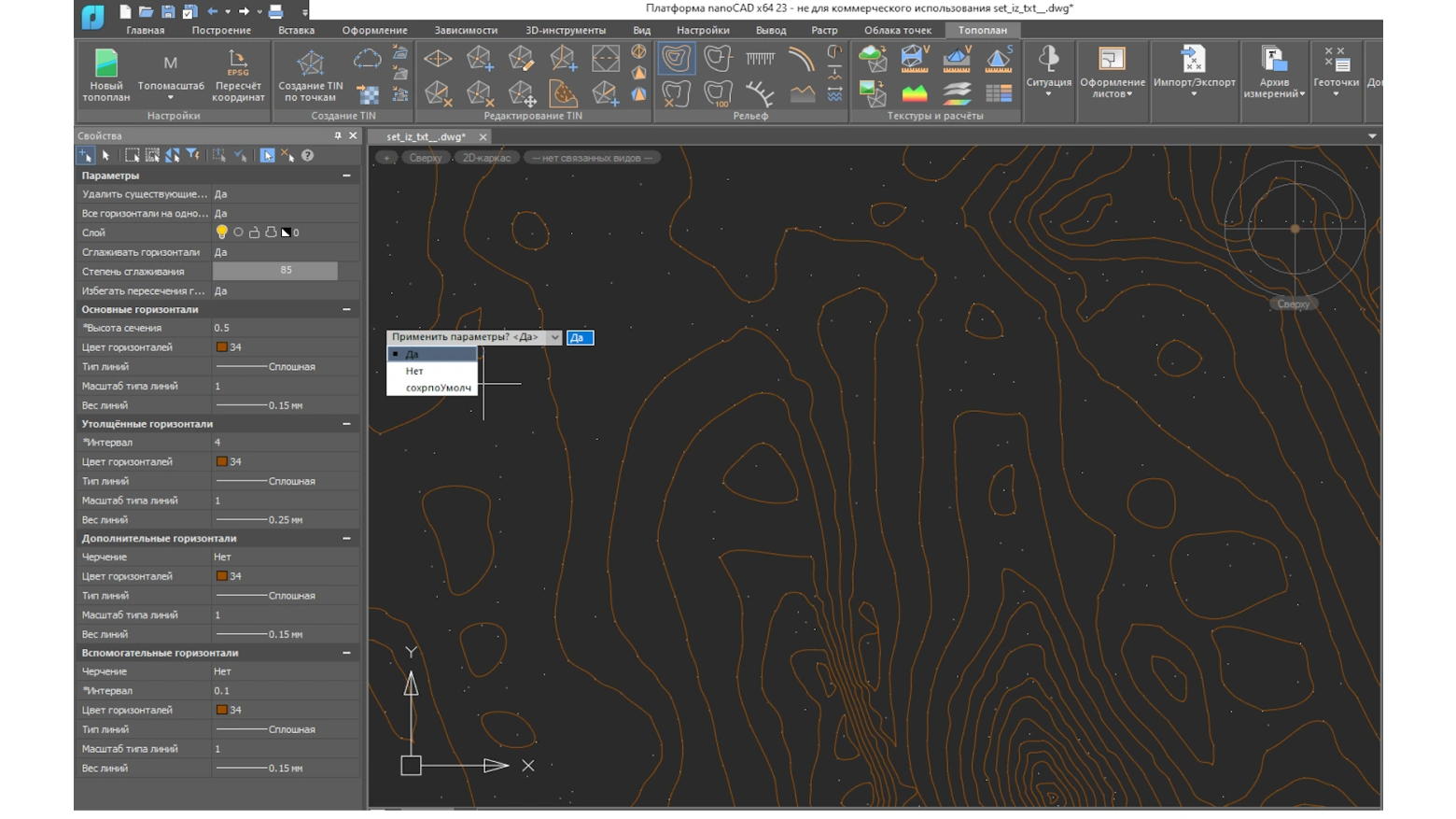Collapse the Основные горизонтали section

346,309
